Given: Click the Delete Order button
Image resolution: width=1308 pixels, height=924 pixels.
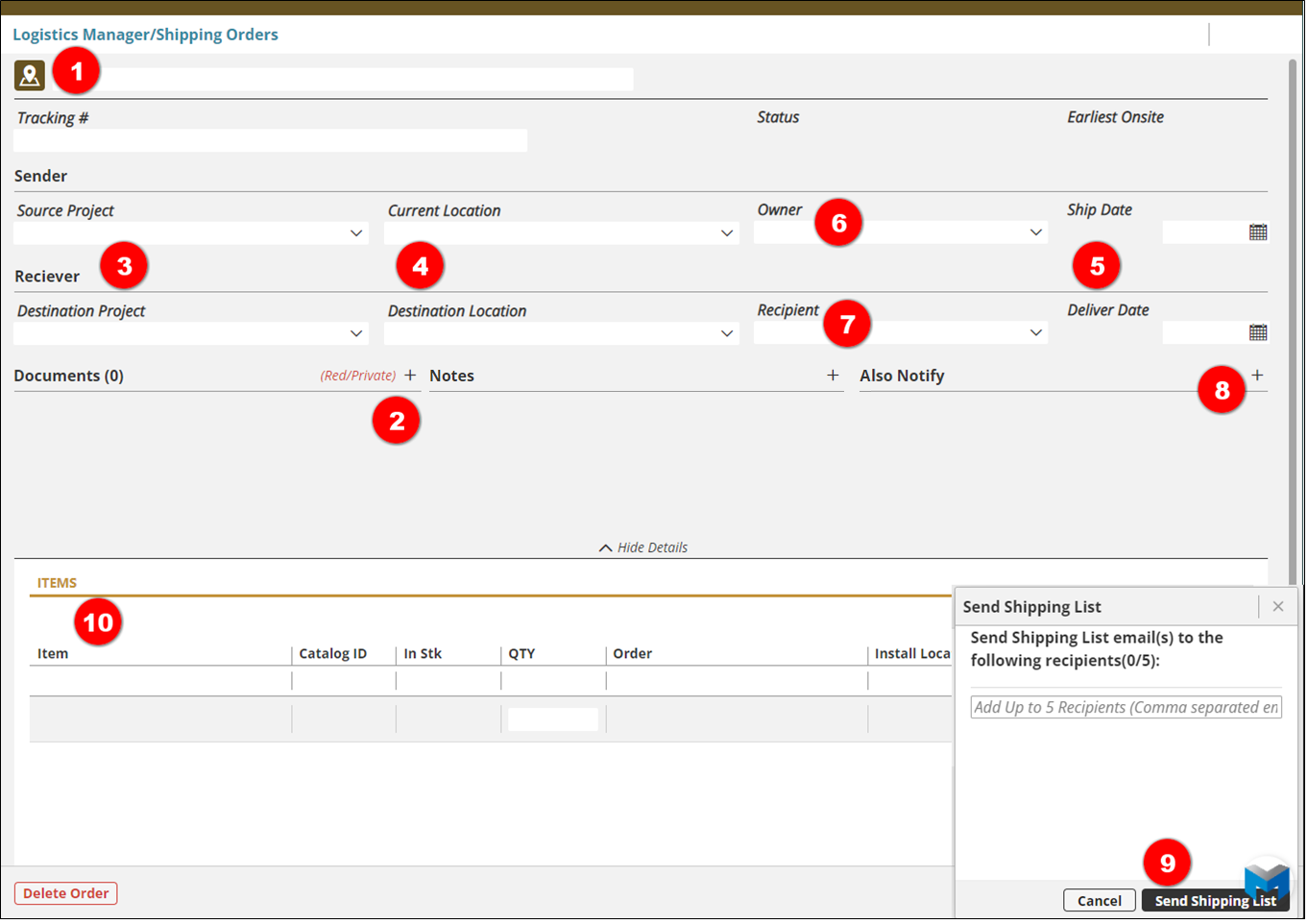Looking at the screenshot, I should (65, 893).
